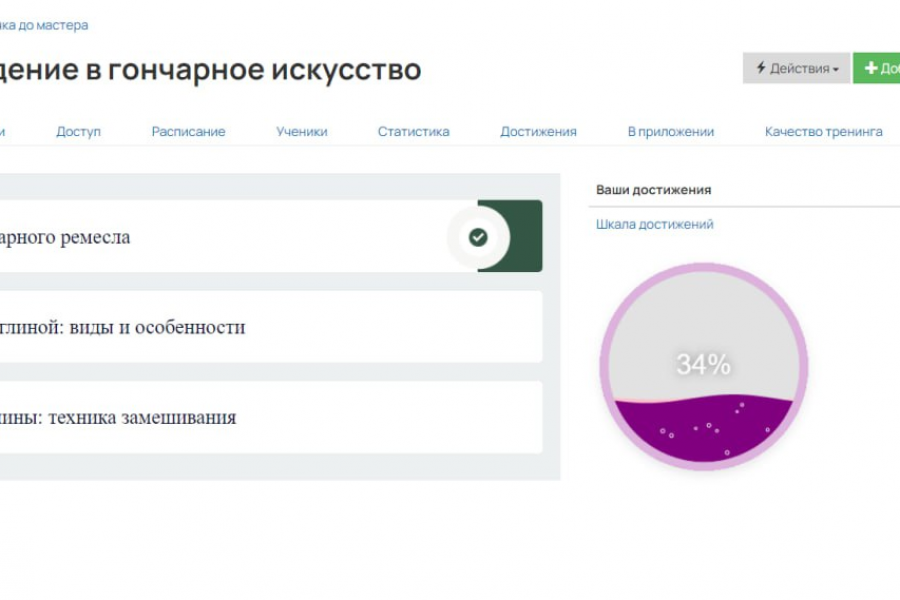
Task: Select the Качество тренинга tab
Action: [x=824, y=131]
